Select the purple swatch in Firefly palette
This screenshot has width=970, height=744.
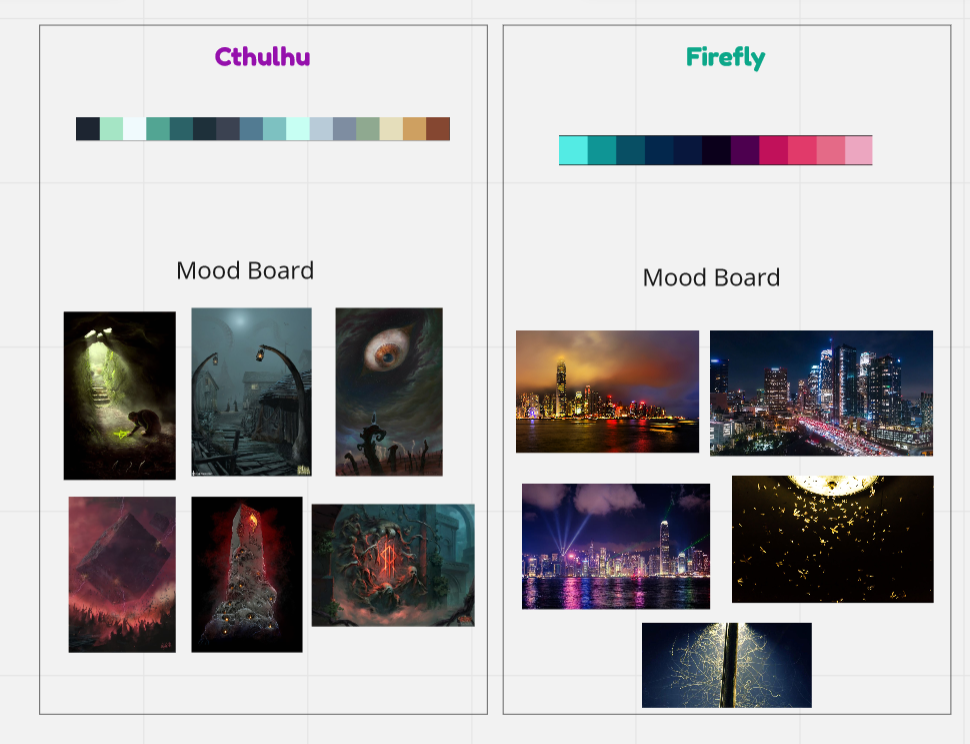tap(744, 150)
